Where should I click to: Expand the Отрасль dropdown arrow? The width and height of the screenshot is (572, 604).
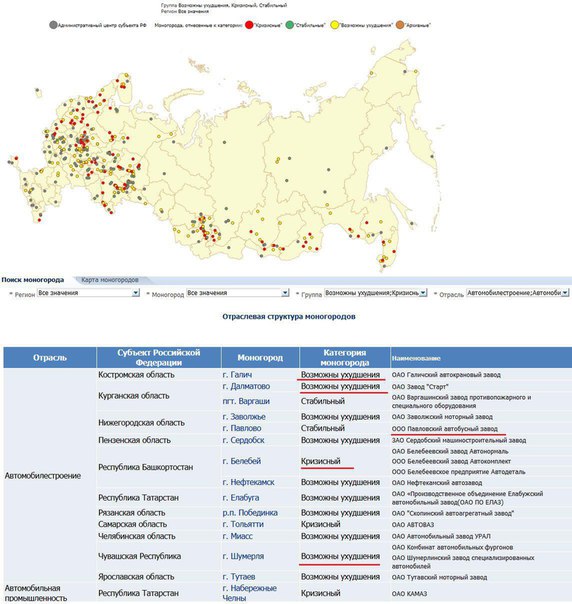point(565,293)
